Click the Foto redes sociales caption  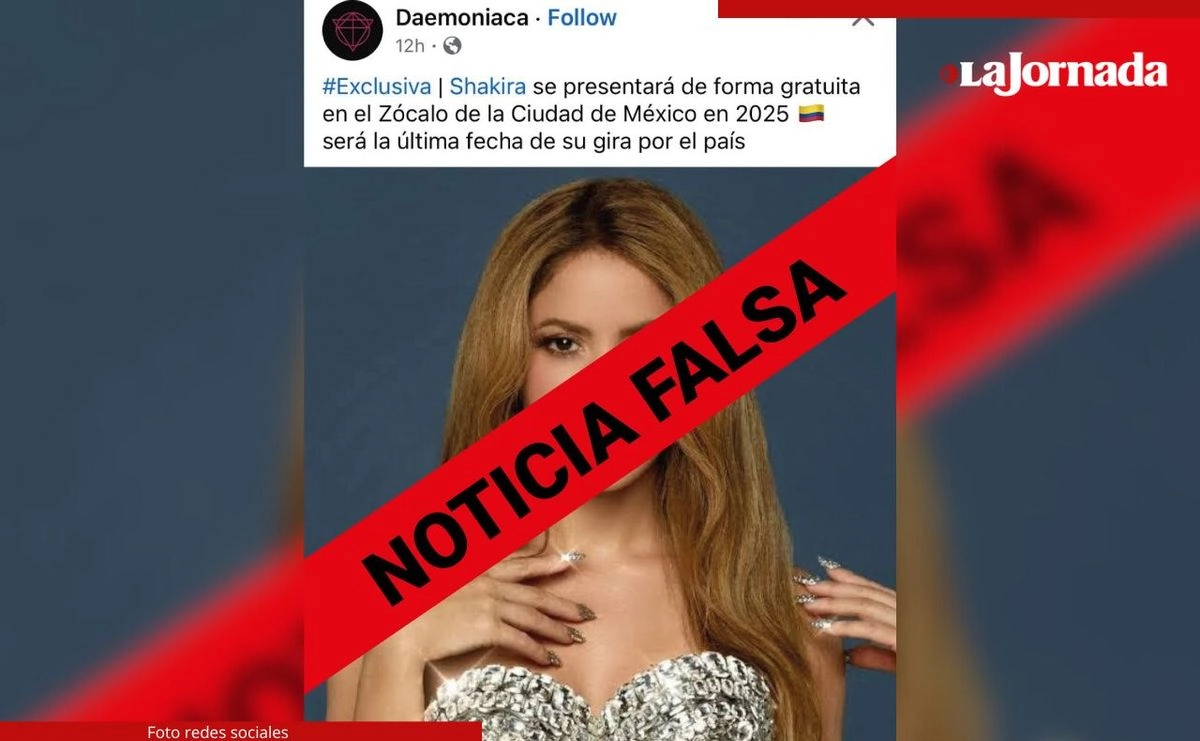[x=217, y=732]
